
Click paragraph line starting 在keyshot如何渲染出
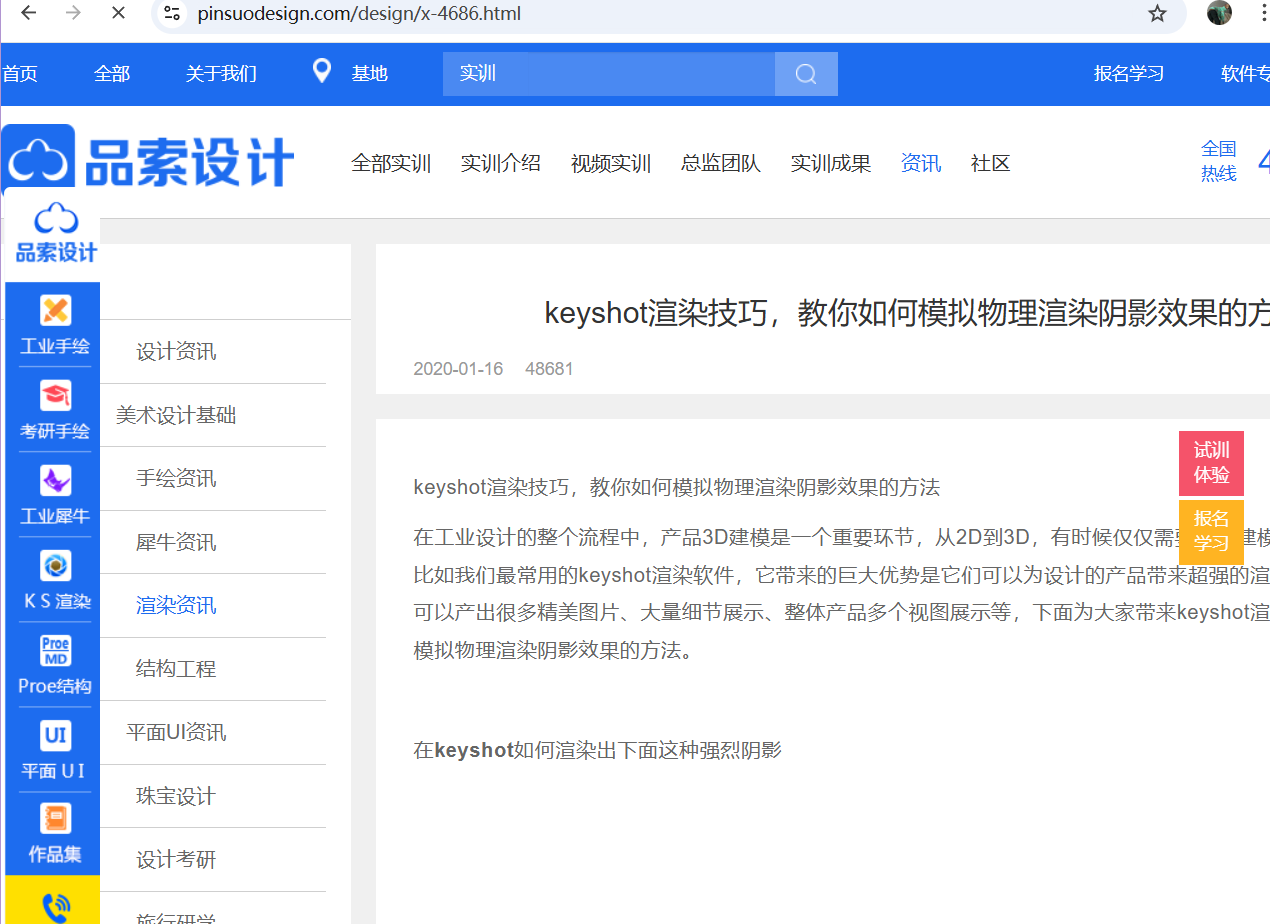pyautogui.click(x=597, y=750)
